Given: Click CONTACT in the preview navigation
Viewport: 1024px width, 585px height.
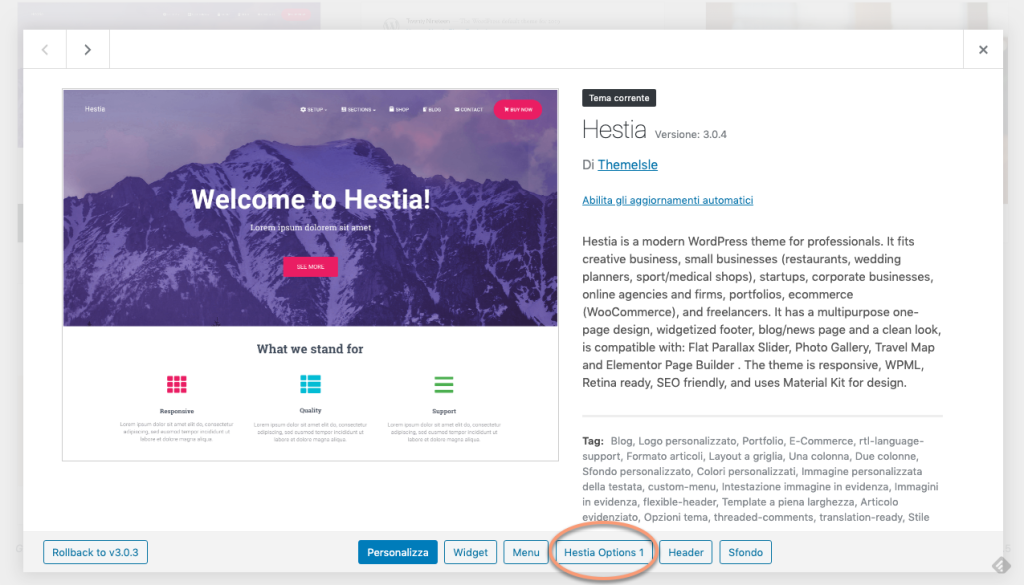Looking at the screenshot, I should [x=469, y=110].
